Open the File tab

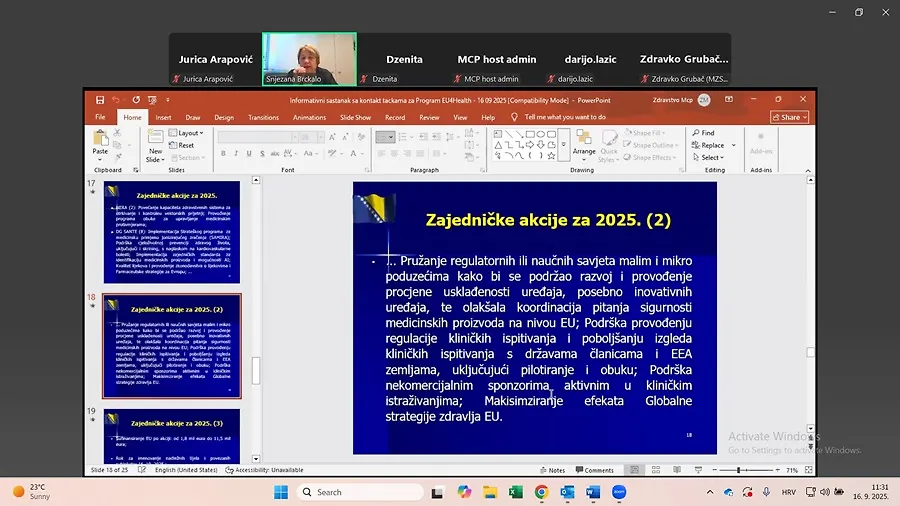[x=100, y=117]
